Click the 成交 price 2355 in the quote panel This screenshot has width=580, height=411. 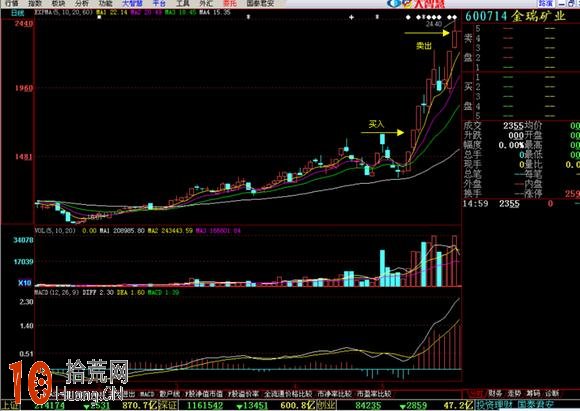tap(513, 126)
